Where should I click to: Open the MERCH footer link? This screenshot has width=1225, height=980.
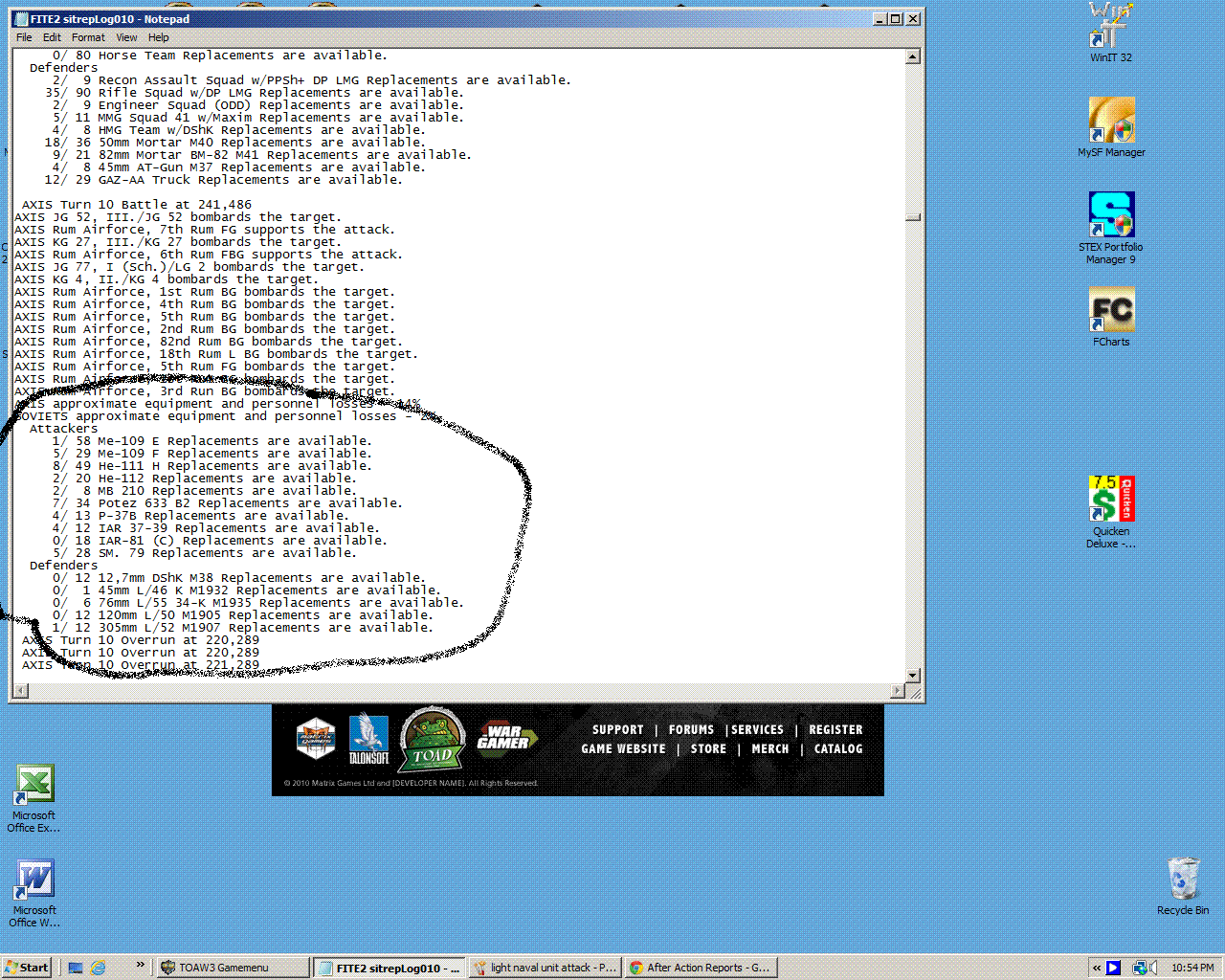tap(770, 748)
